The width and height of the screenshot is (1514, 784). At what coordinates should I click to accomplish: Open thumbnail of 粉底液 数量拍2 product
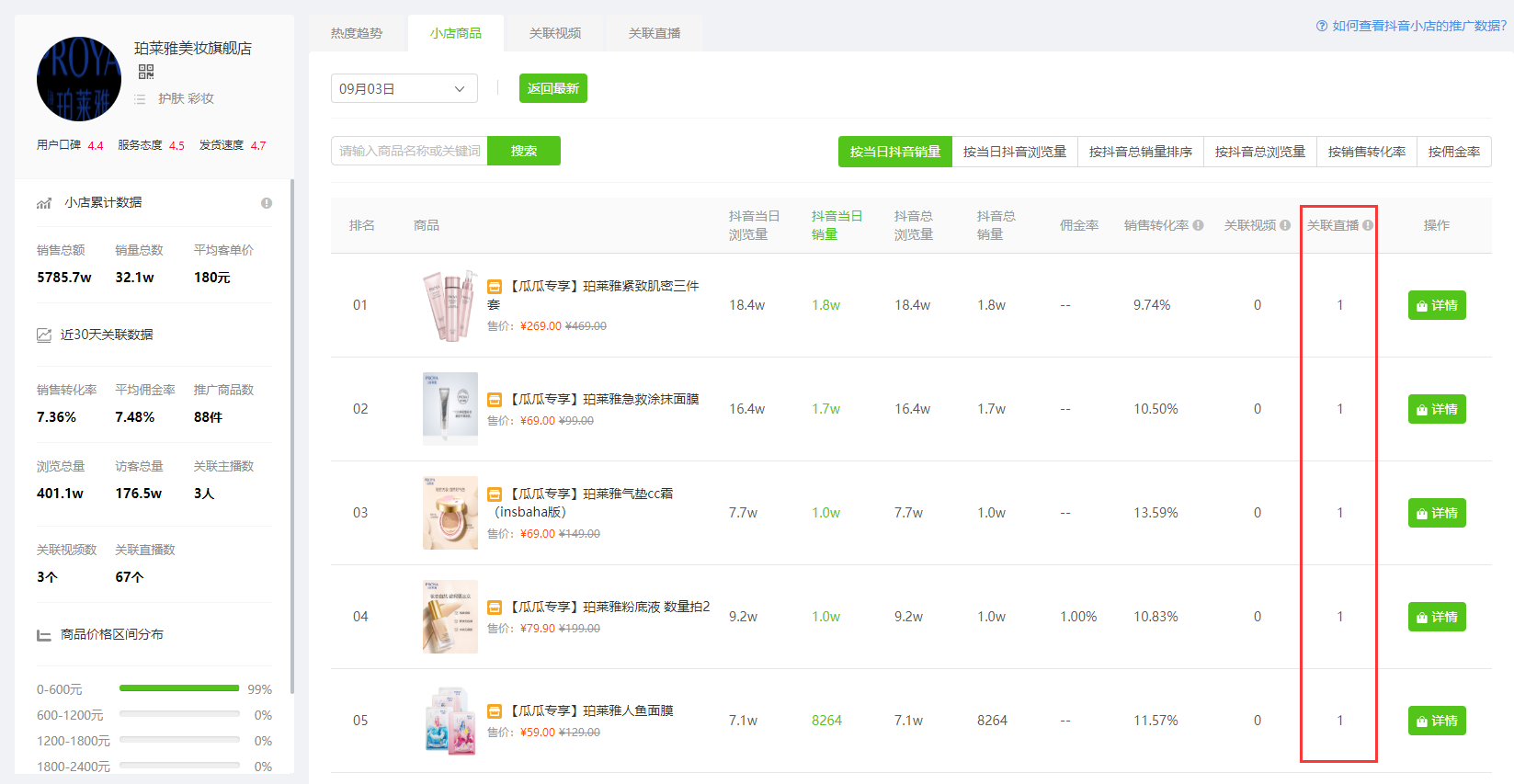click(x=450, y=617)
